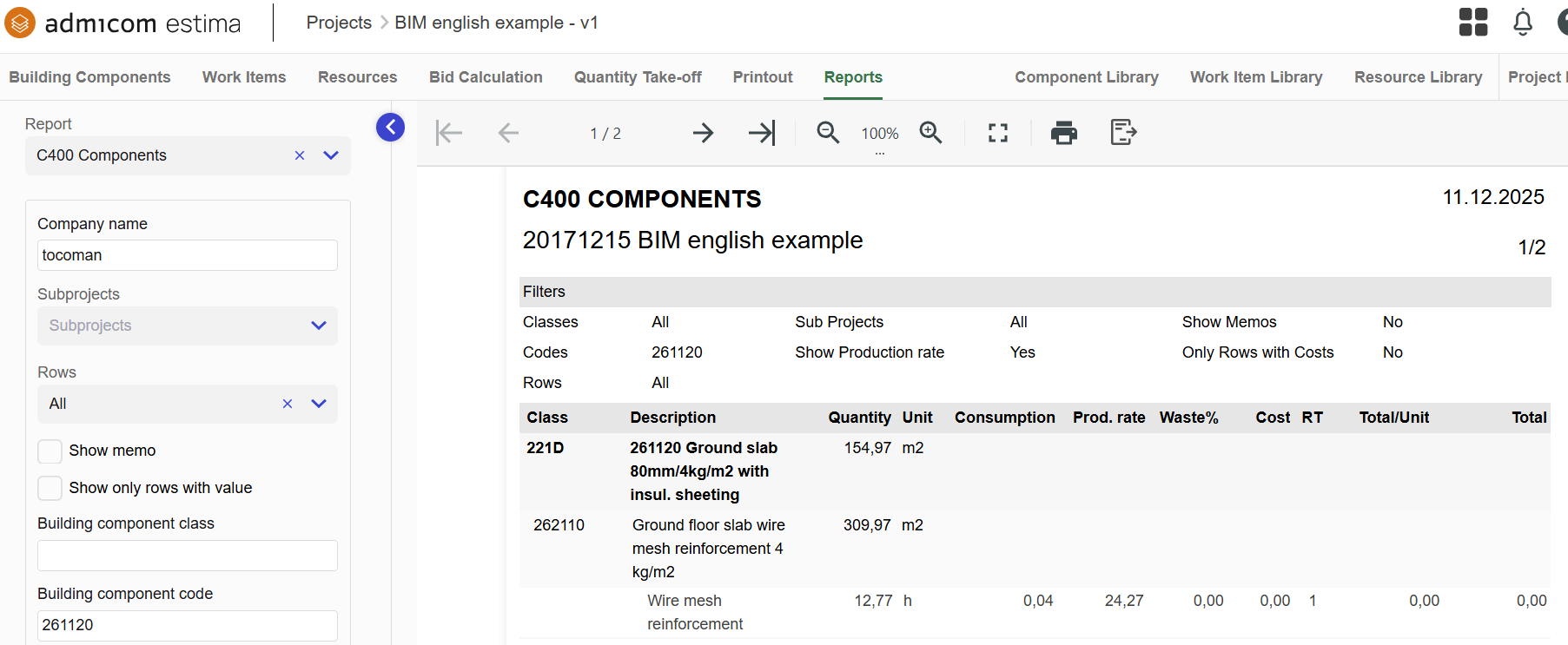Zoom out the report view
This screenshot has width=1568, height=645.
(x=828, y=133)
